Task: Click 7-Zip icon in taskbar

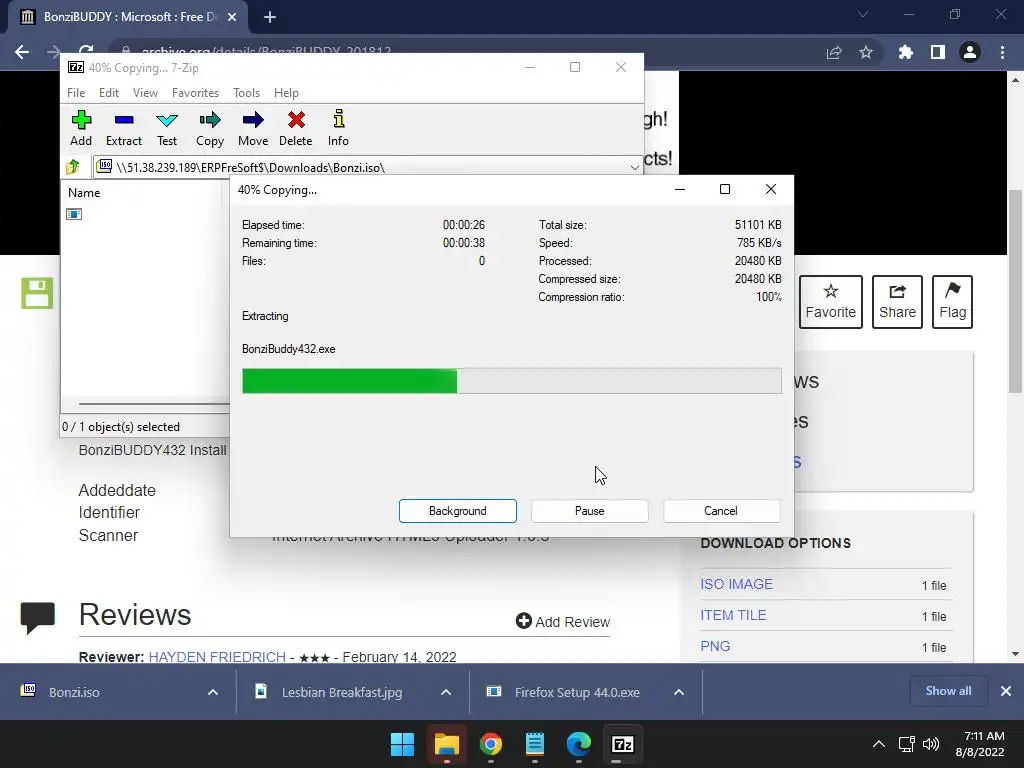Action: tap(622, 744)
